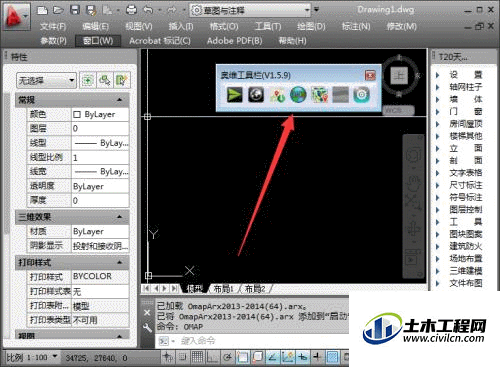The height and width of the screenshot is (367, 500).
Task: Open the 文件(F) menu
Action: [53, 26]
